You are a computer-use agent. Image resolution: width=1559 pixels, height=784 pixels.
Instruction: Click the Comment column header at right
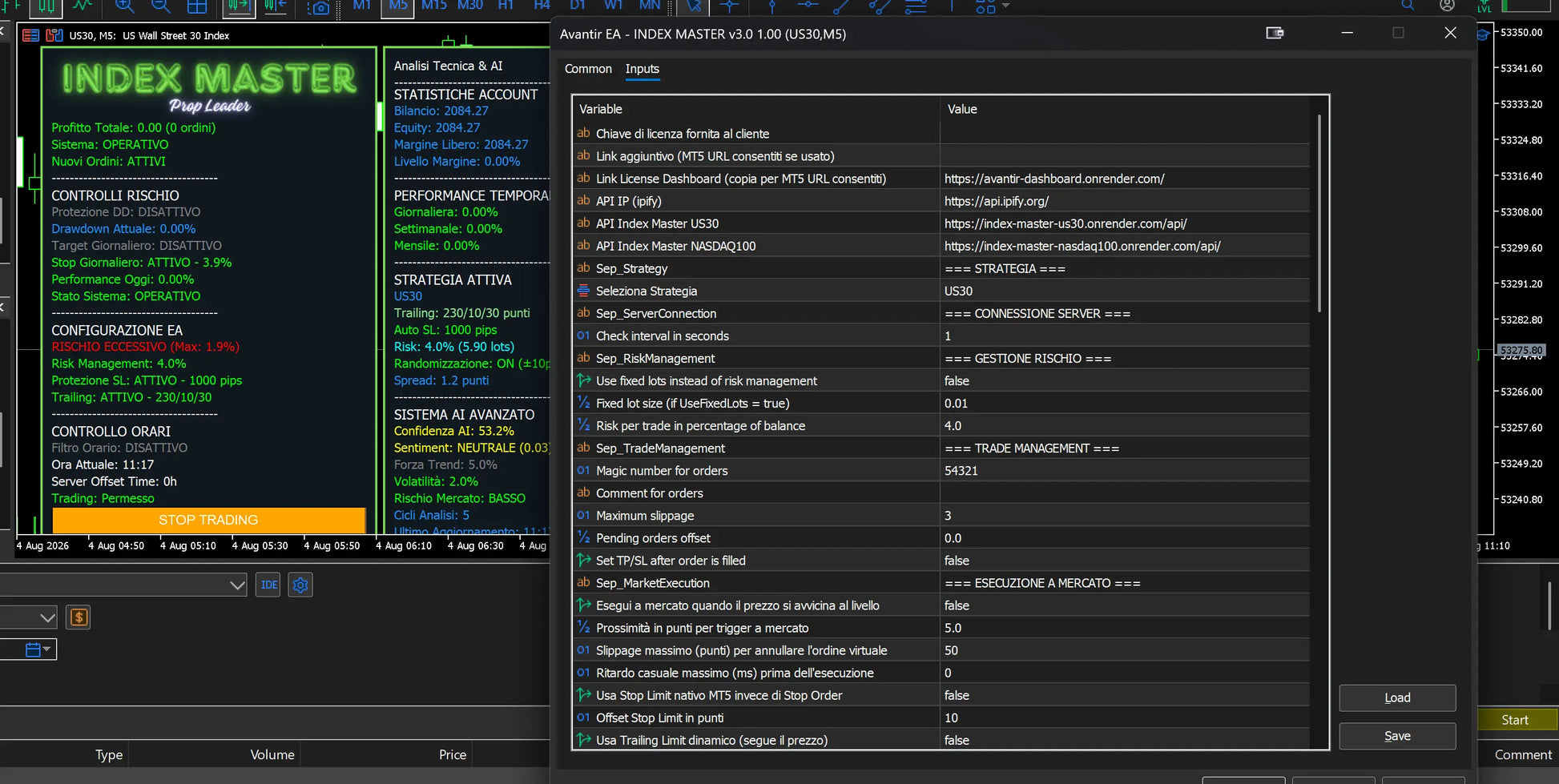1522,754
